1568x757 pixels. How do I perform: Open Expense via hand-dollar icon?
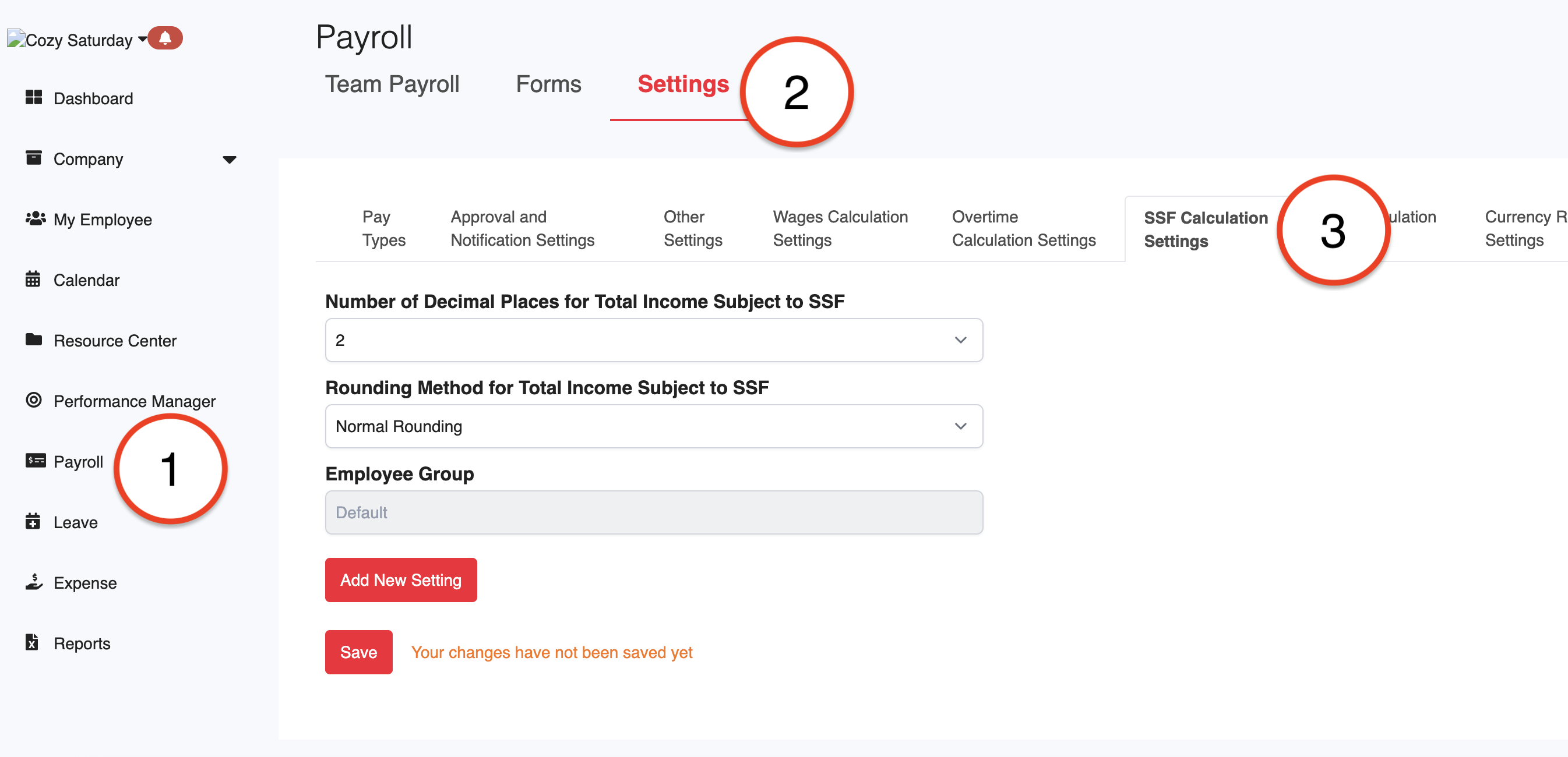(x=33, y=582)
